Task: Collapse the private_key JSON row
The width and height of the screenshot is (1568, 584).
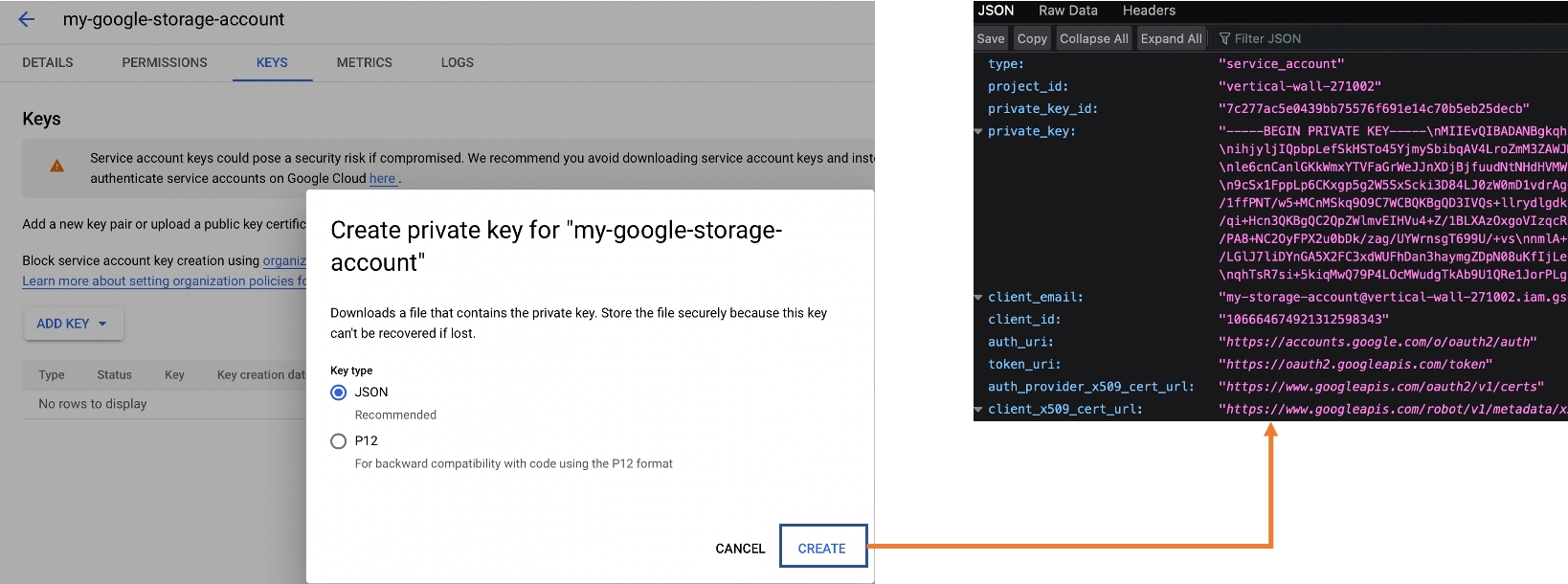Action: (978, 132)
